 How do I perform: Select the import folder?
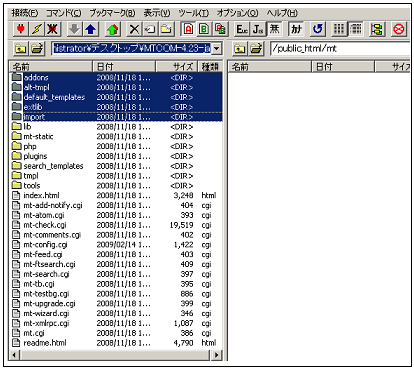(x=116, y=117)
